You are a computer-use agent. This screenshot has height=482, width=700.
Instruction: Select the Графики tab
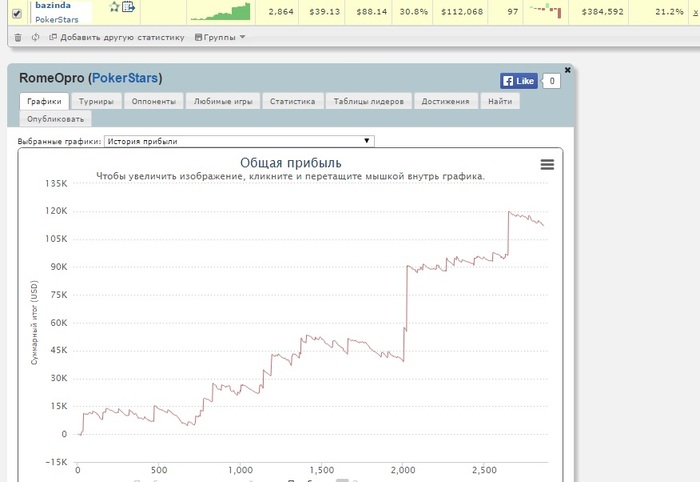click(x=44, y=101)
